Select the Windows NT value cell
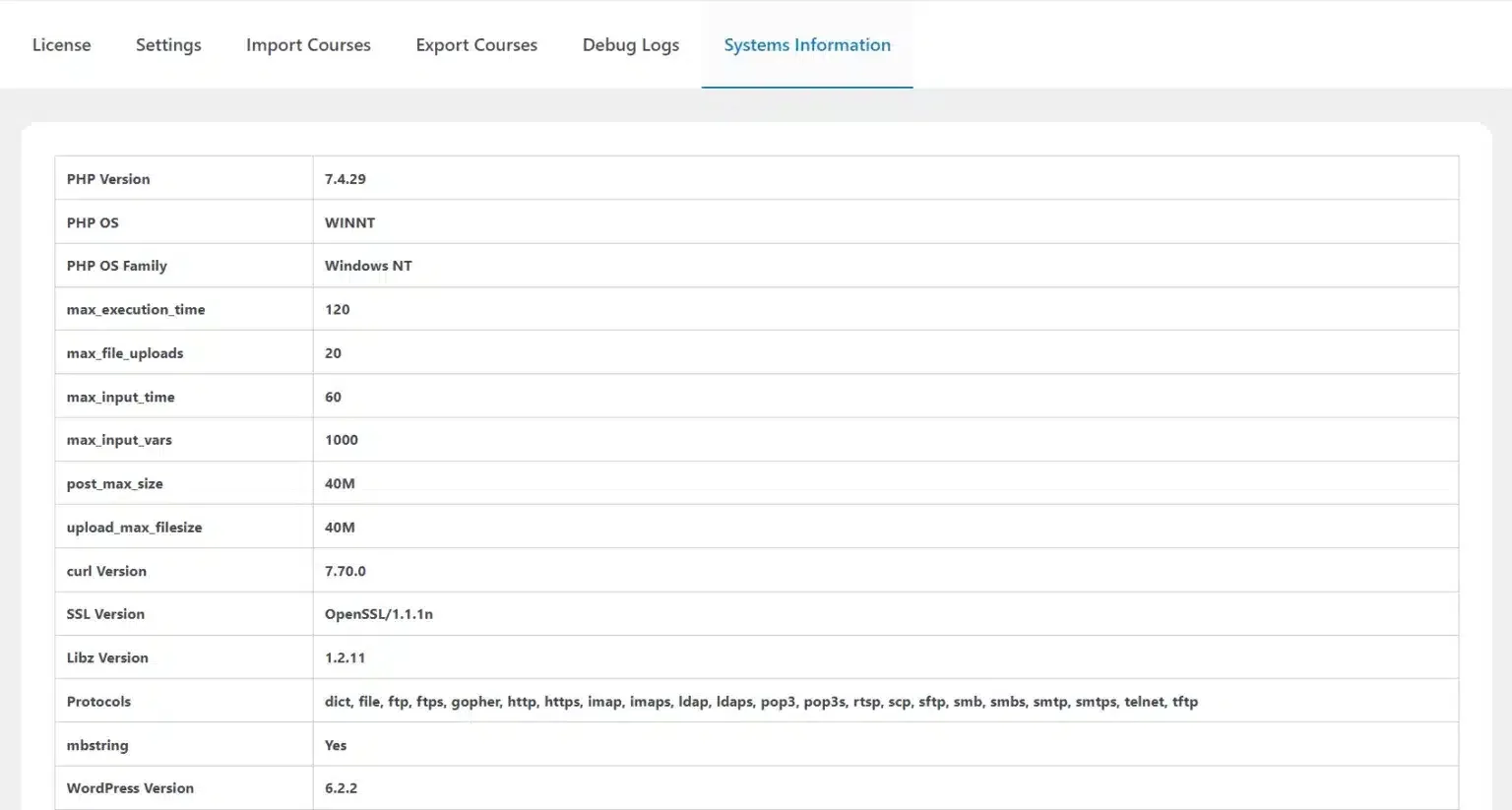Viewport: 1512px width, 810px height. [x=368, y=265]
